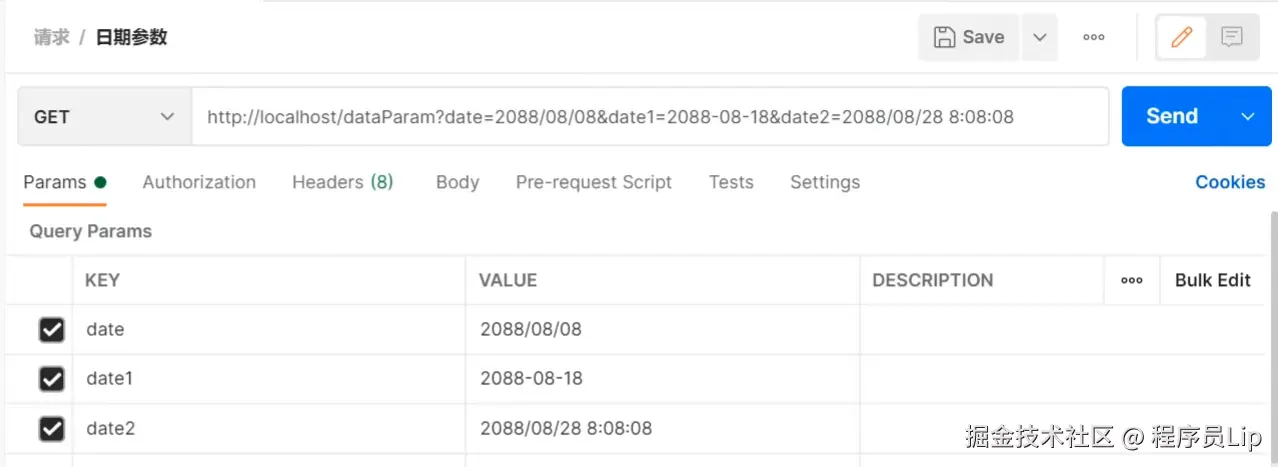Open the GET method dropdown

tap(104, 117)
